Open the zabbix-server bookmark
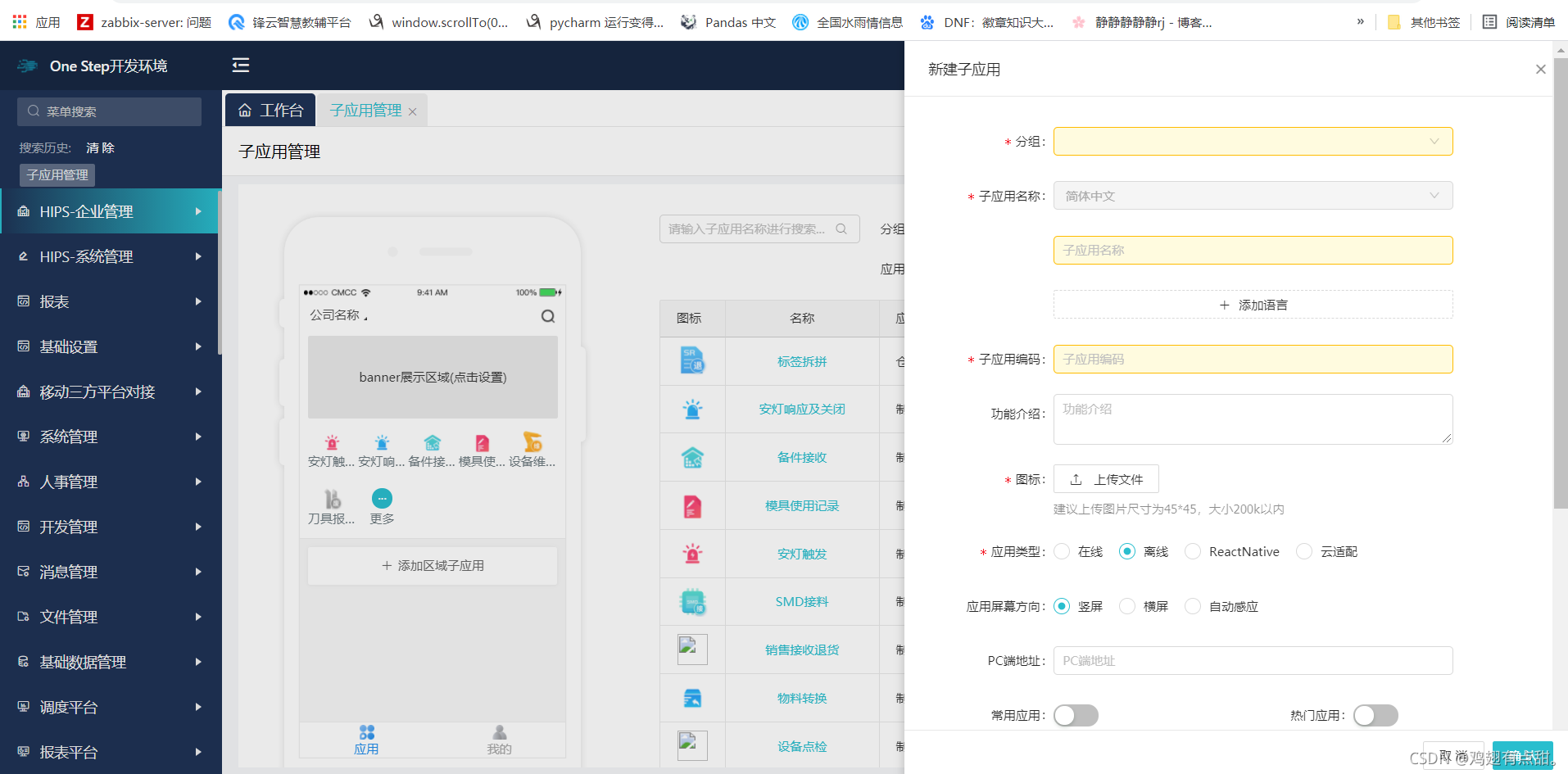This screenshot has width=1568, height=774. click(144, 22)
